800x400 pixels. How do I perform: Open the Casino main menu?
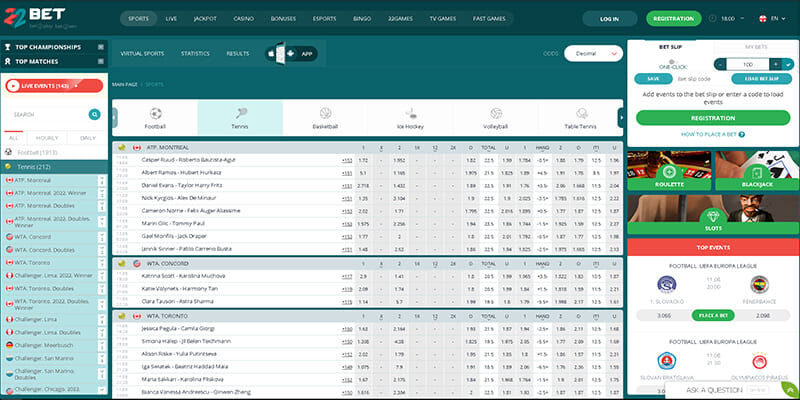point(243,18)
